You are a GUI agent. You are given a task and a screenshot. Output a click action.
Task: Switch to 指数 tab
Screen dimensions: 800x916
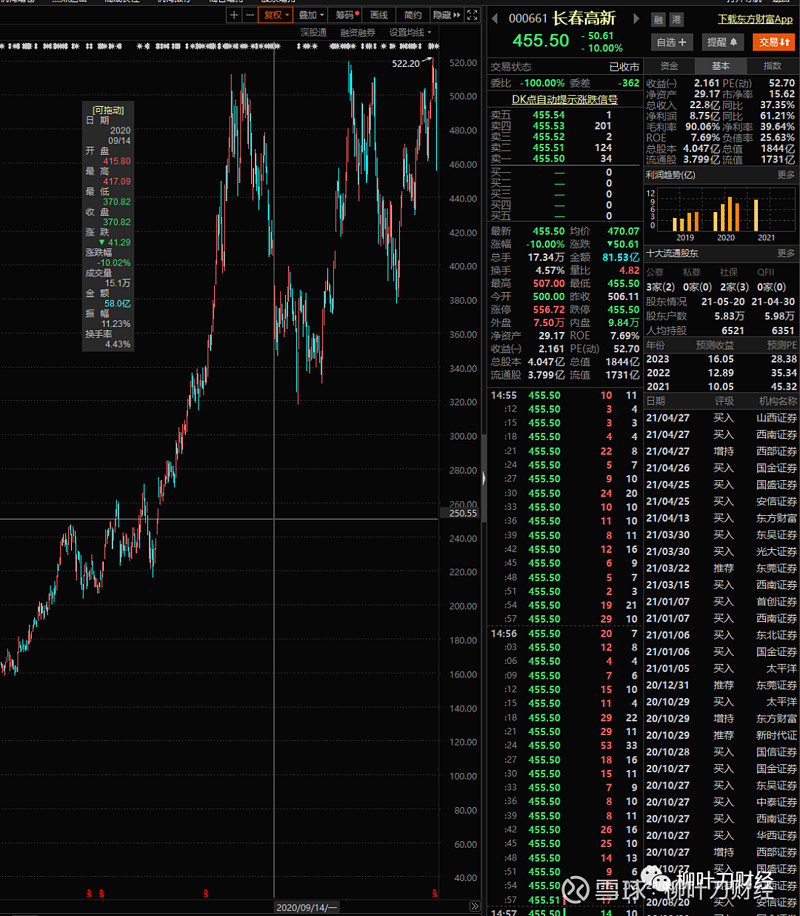[x=772, y=66]
